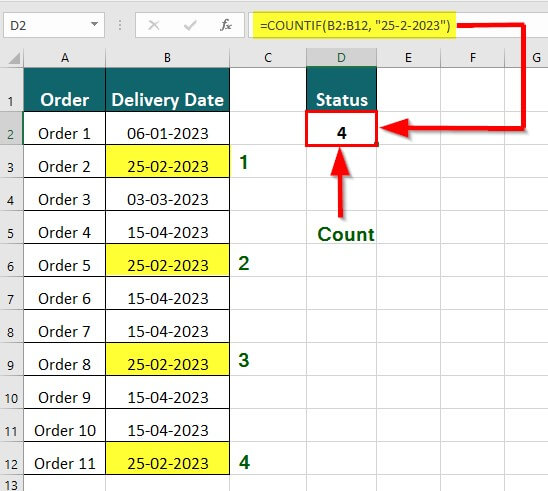Select column A header
The width and height of the screenshot is (548, 491).
tap(64, 58)
